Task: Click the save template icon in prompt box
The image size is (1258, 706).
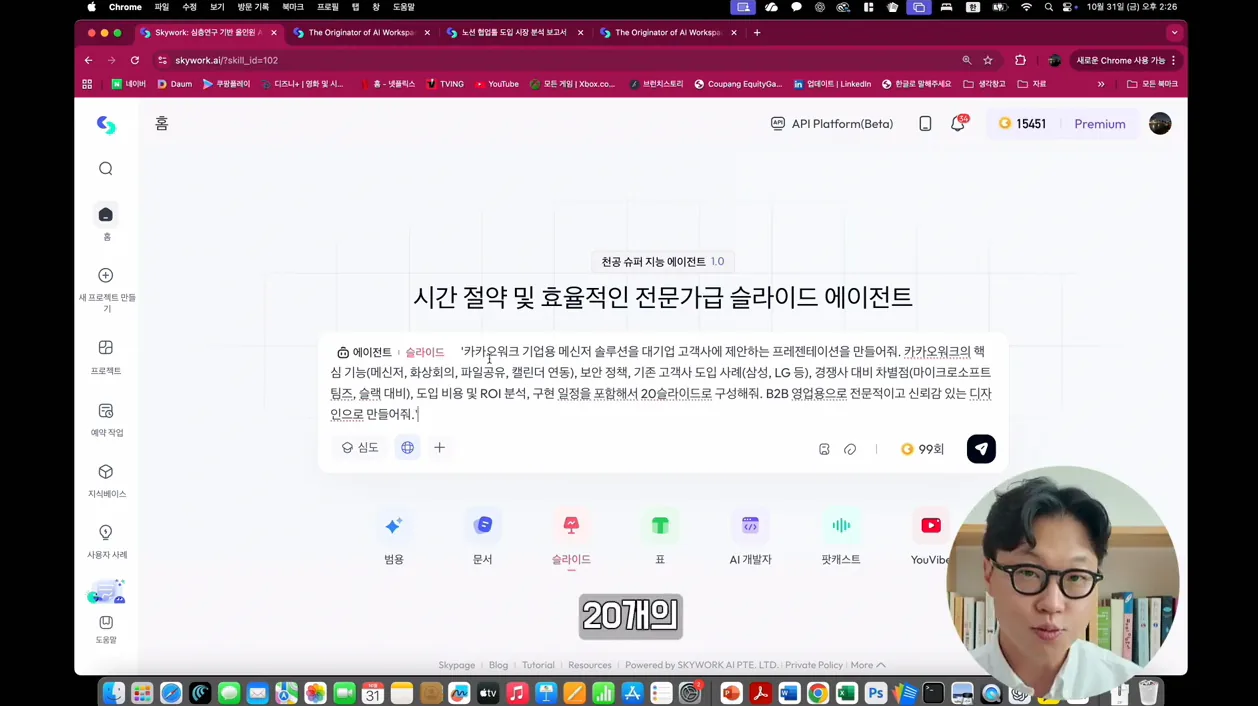Action: 824,450
